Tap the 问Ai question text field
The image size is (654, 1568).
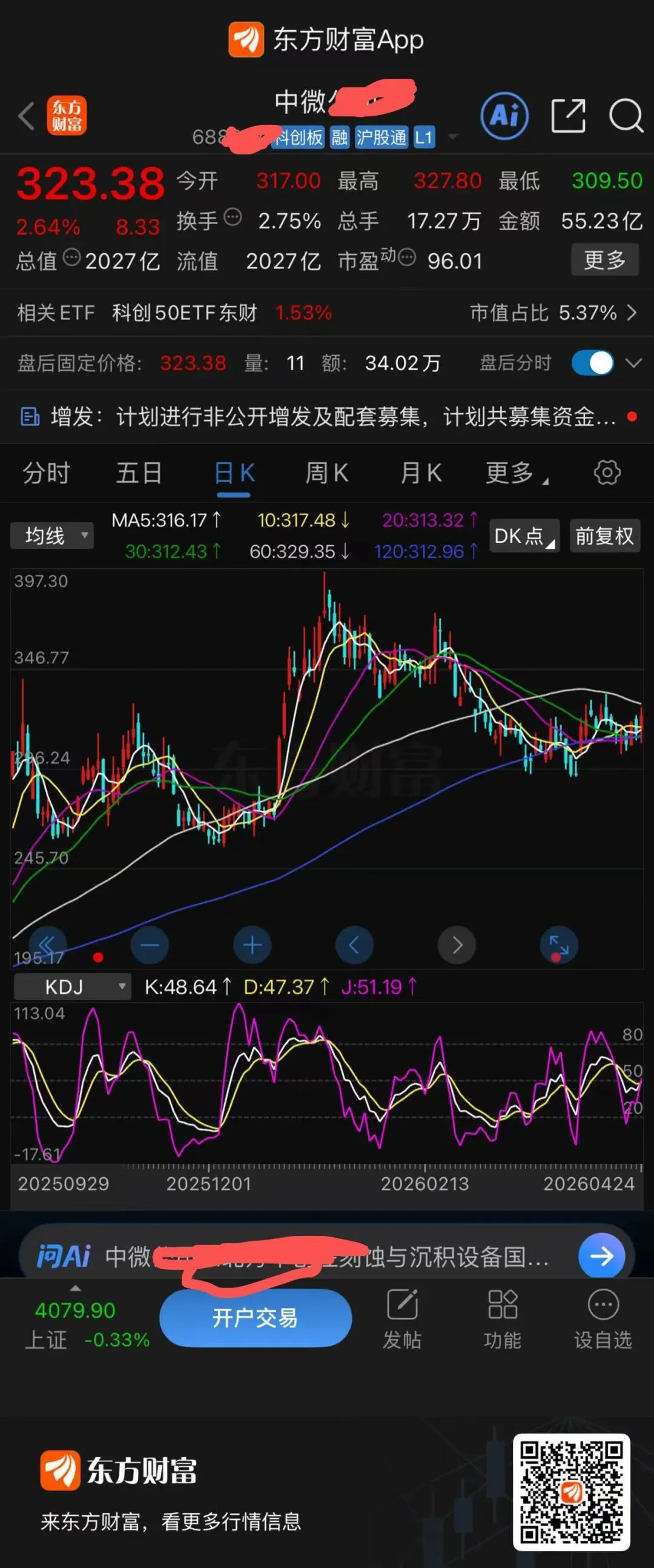pyautogui.click(x=328, y=1256)
